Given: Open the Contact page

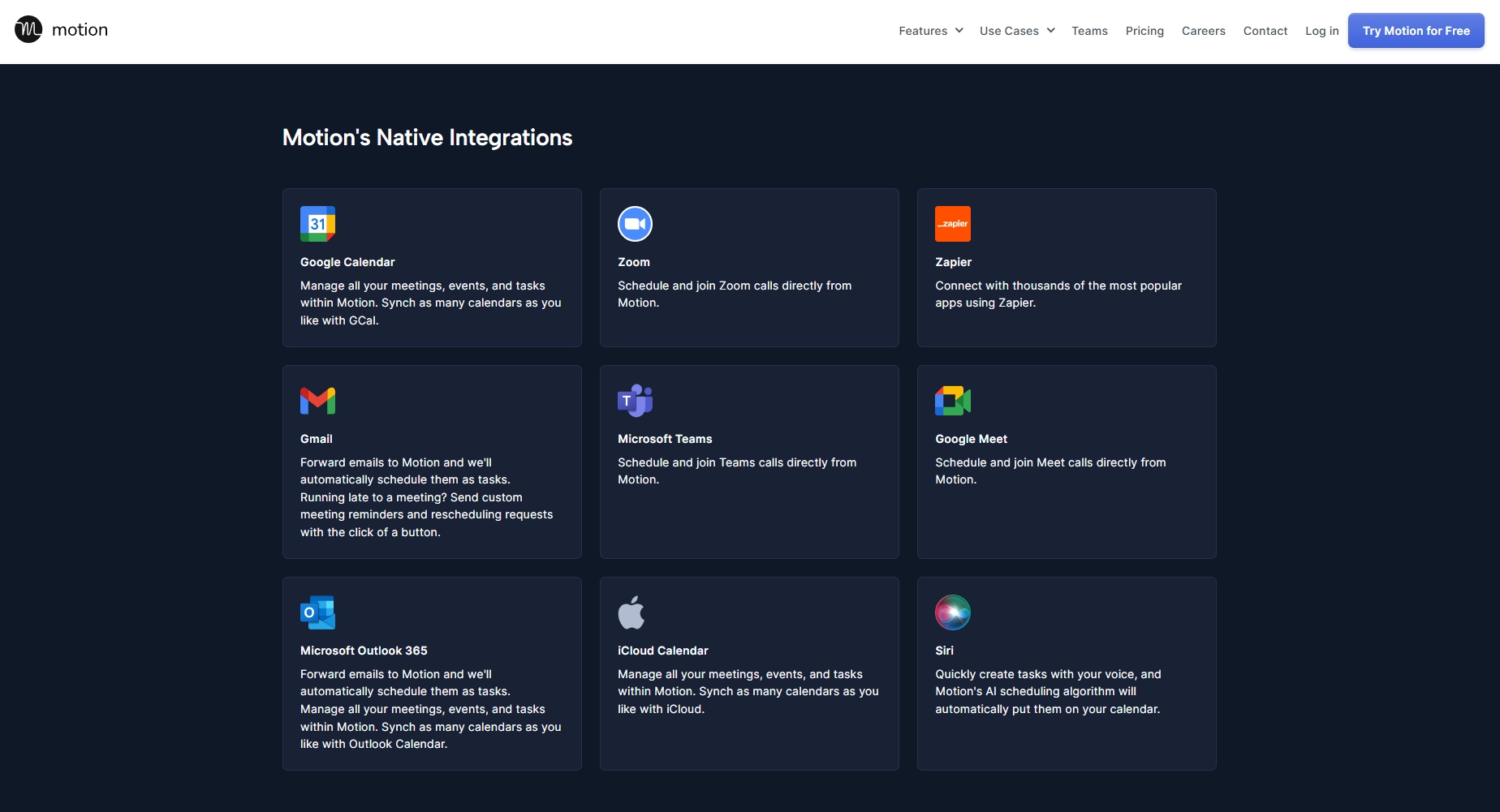Looking at the screenshot, I should pos(1265,31).
